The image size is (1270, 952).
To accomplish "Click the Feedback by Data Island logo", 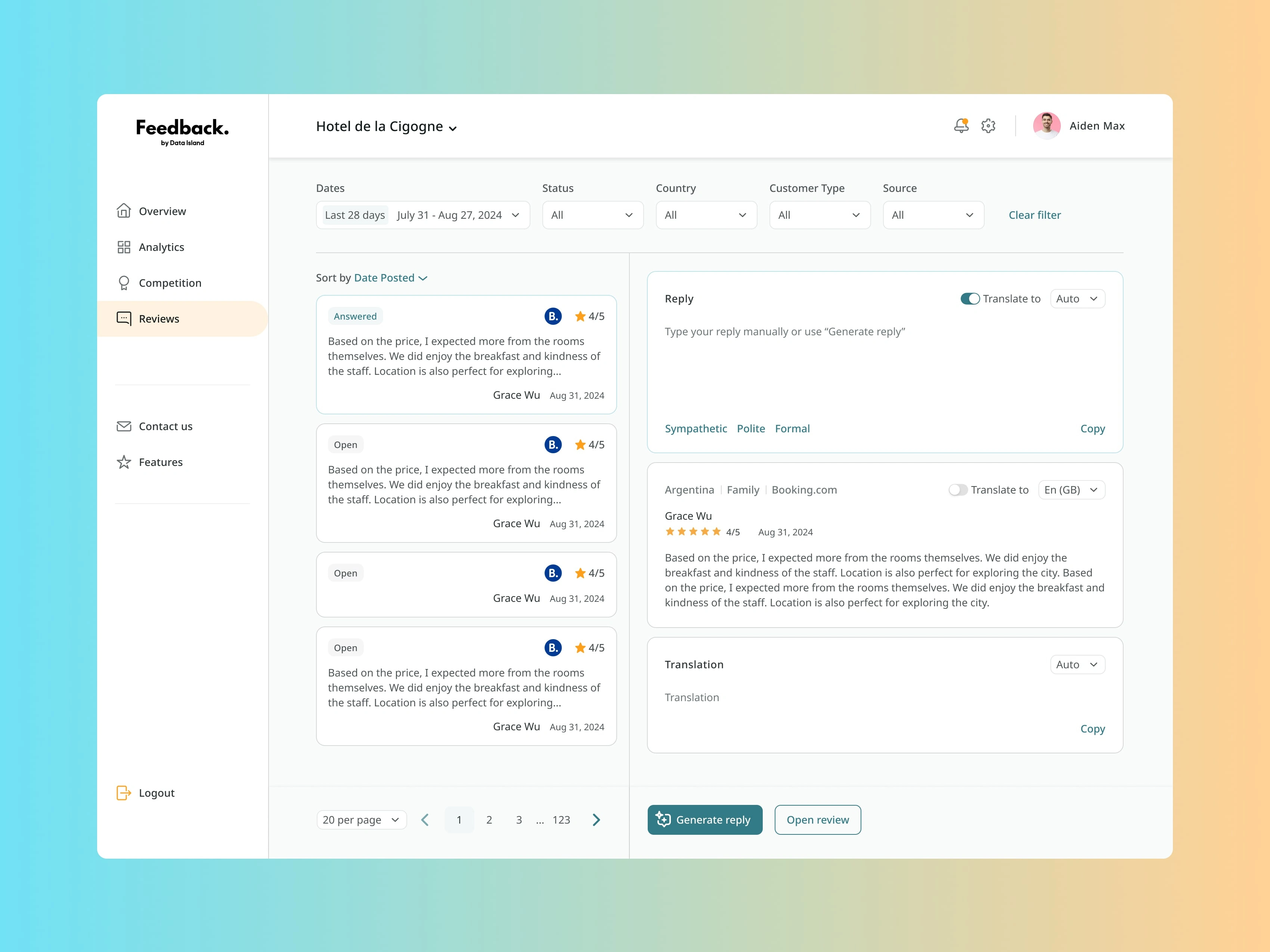I will point(182,132).
